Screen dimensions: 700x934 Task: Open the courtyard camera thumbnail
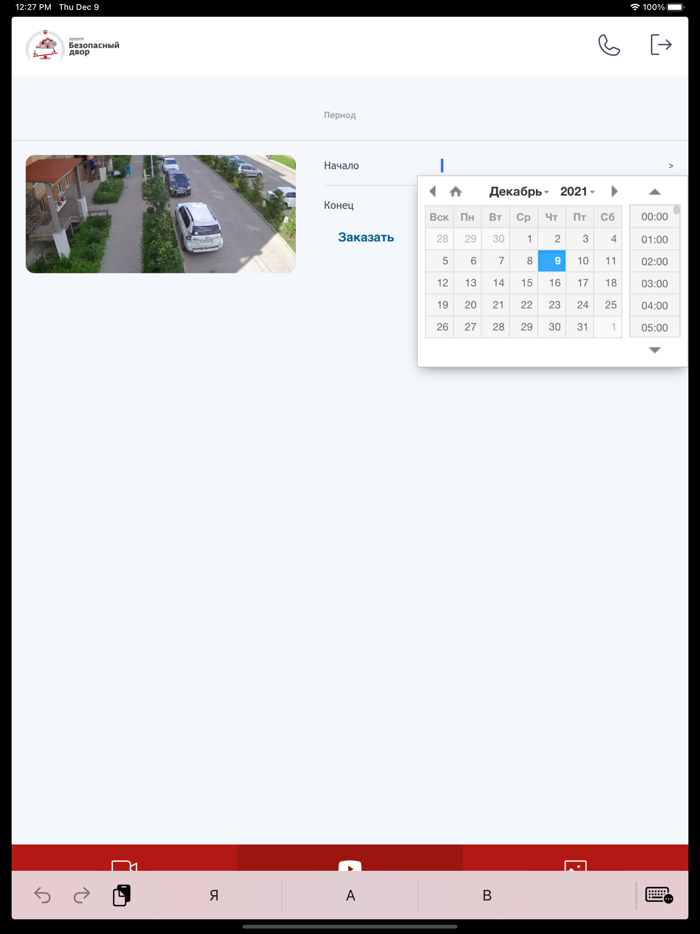pos(161,214)
